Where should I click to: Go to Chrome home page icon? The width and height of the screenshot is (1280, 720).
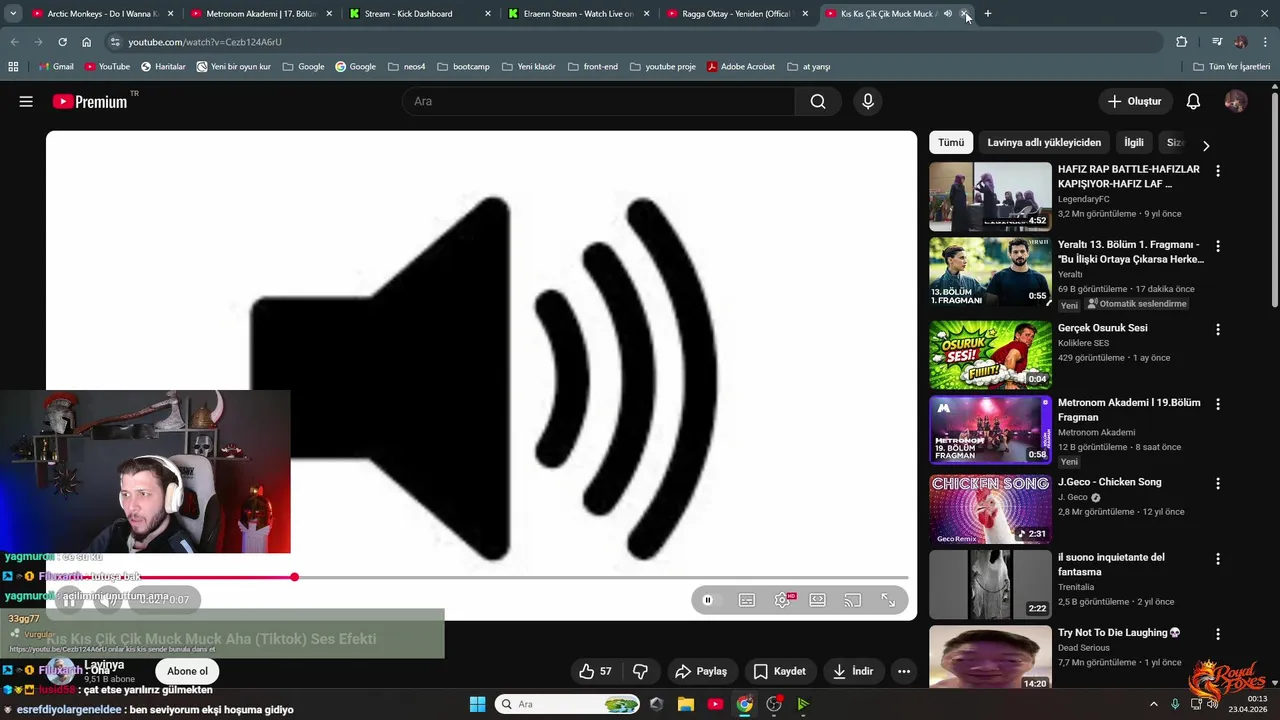click(x=87, y=42)
